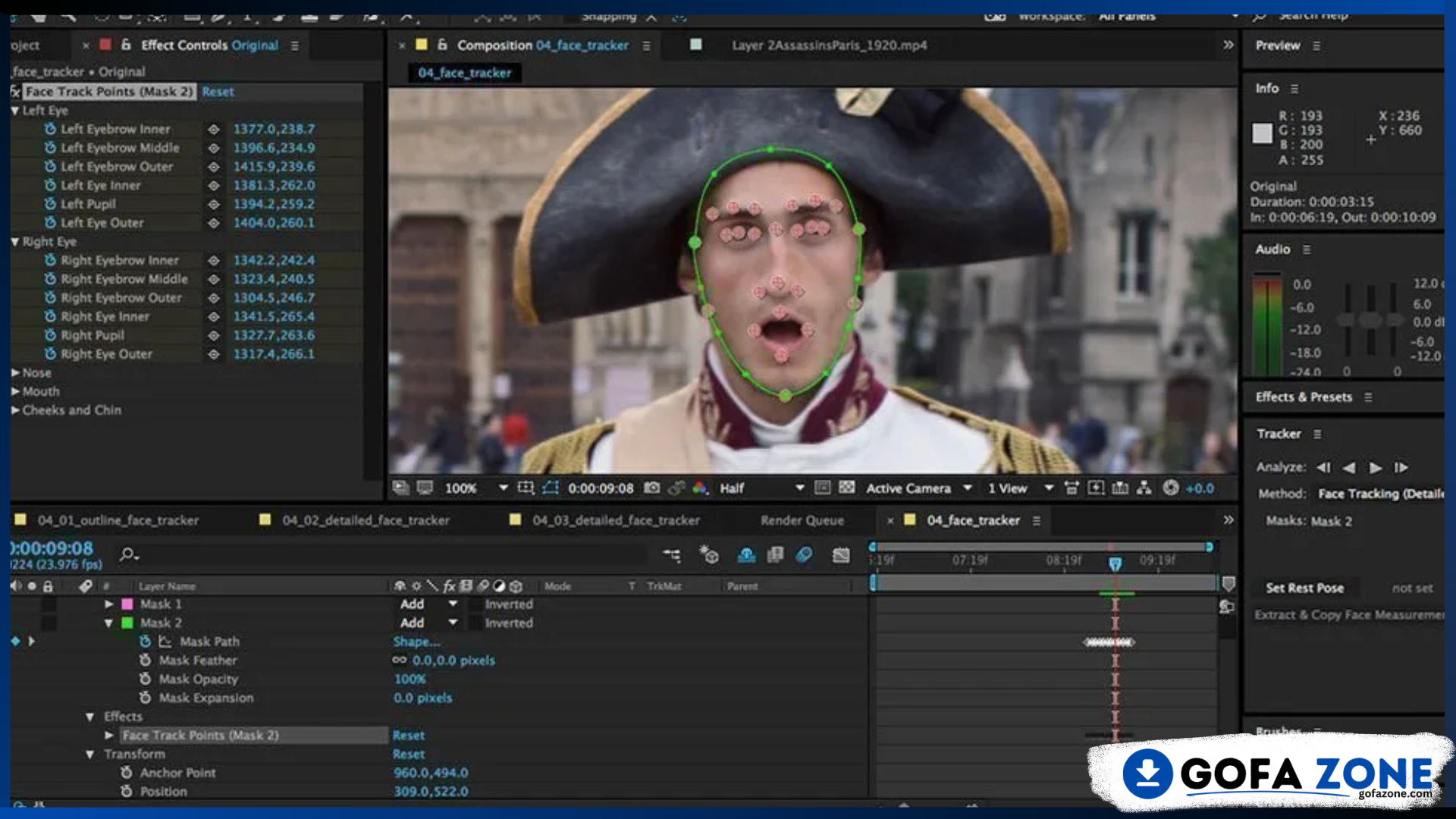Image resolution: width=1456 pixels, height=819 pixels.
Task: Analyze one frame backward in Tracker
Action: [x=1324, y=467]
